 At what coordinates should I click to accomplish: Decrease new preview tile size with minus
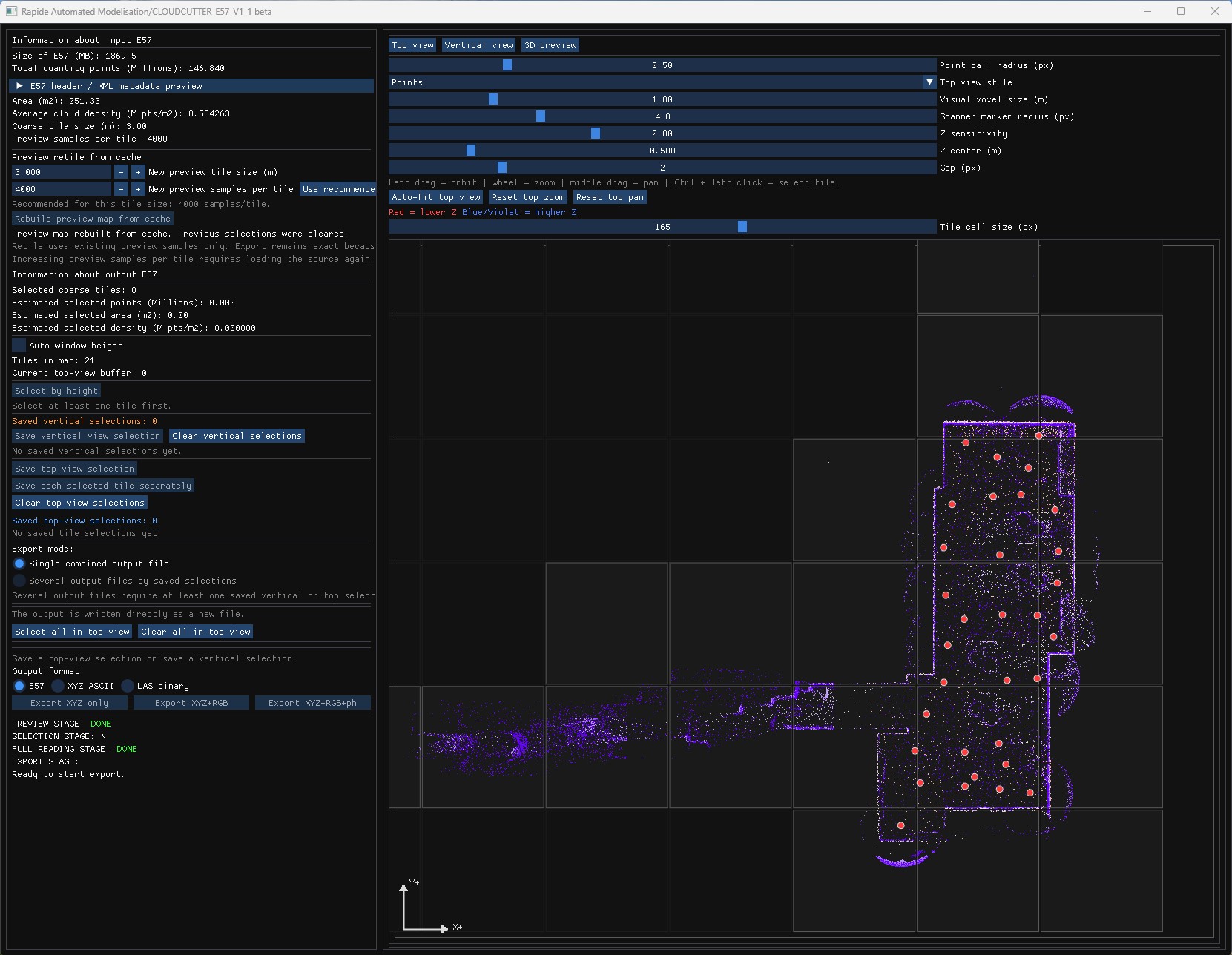[122, 172]
